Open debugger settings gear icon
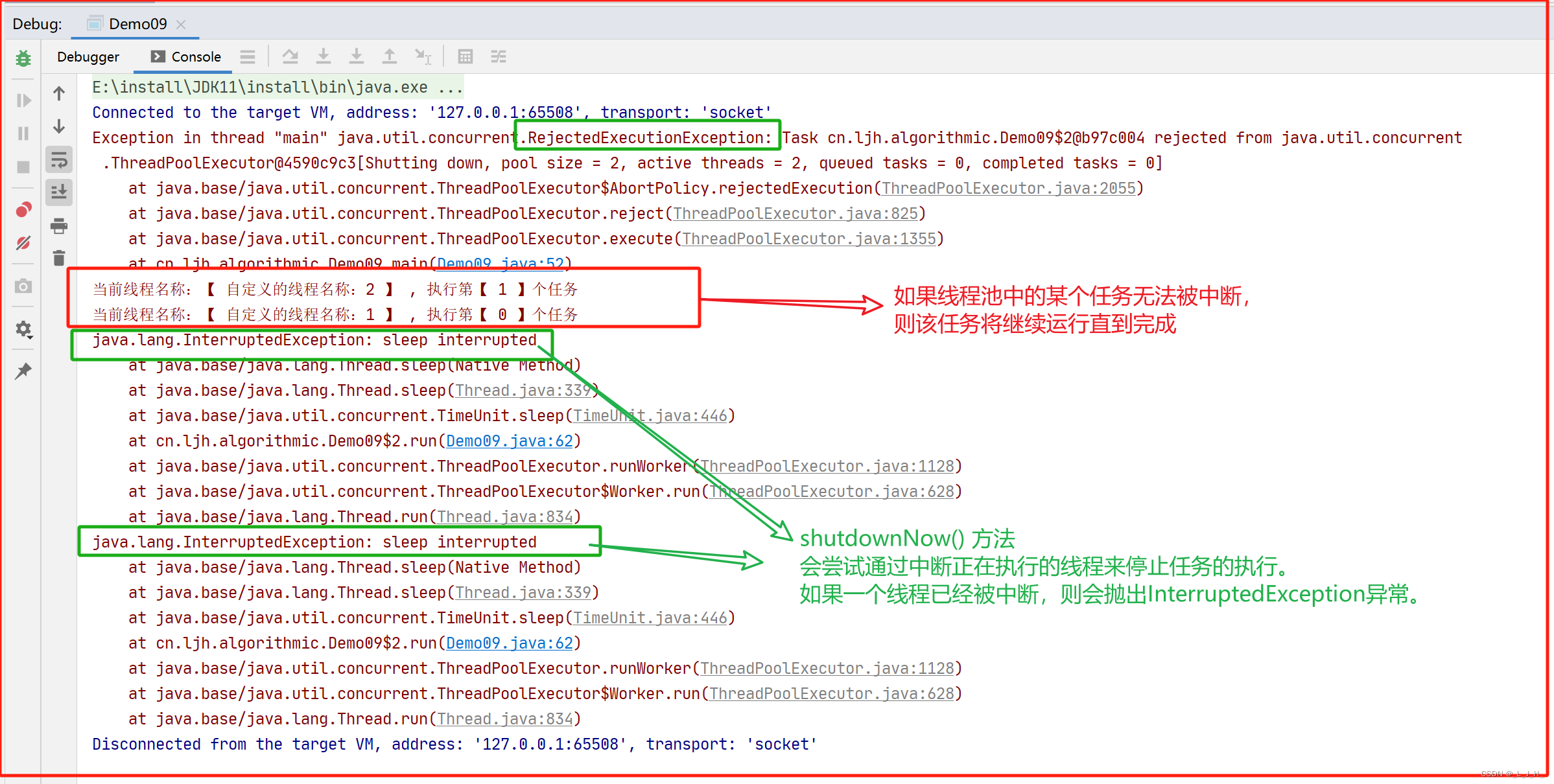1554x784 pixels. tap(23, 329)
